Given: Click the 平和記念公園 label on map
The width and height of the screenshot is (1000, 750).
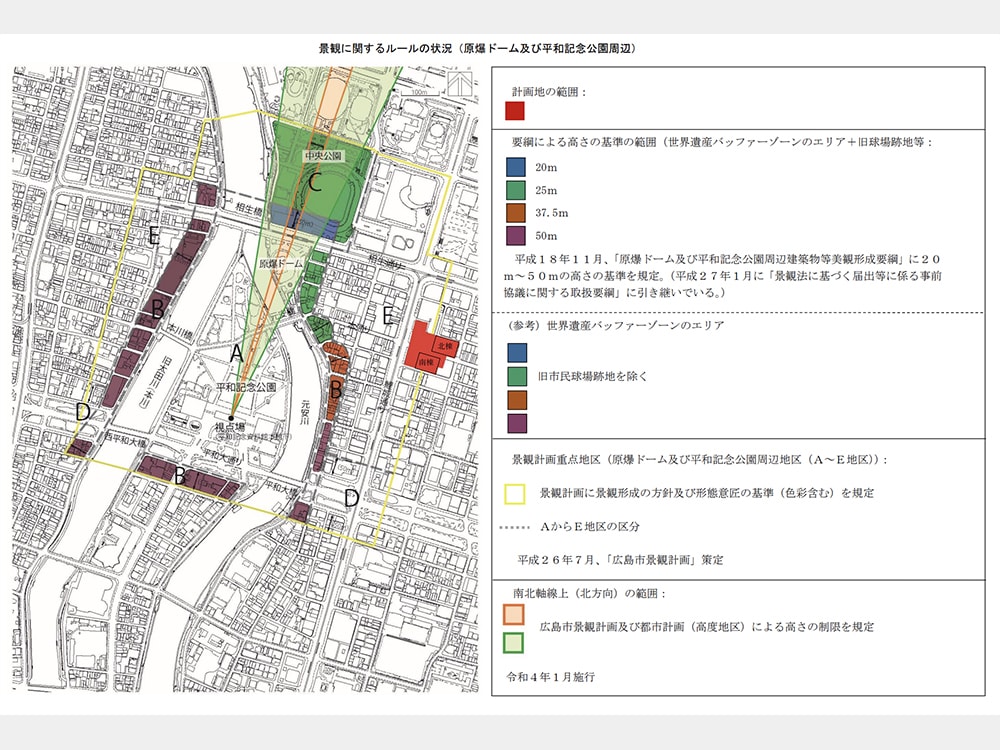Looking at the screenshot, I should tap(247, 386).
